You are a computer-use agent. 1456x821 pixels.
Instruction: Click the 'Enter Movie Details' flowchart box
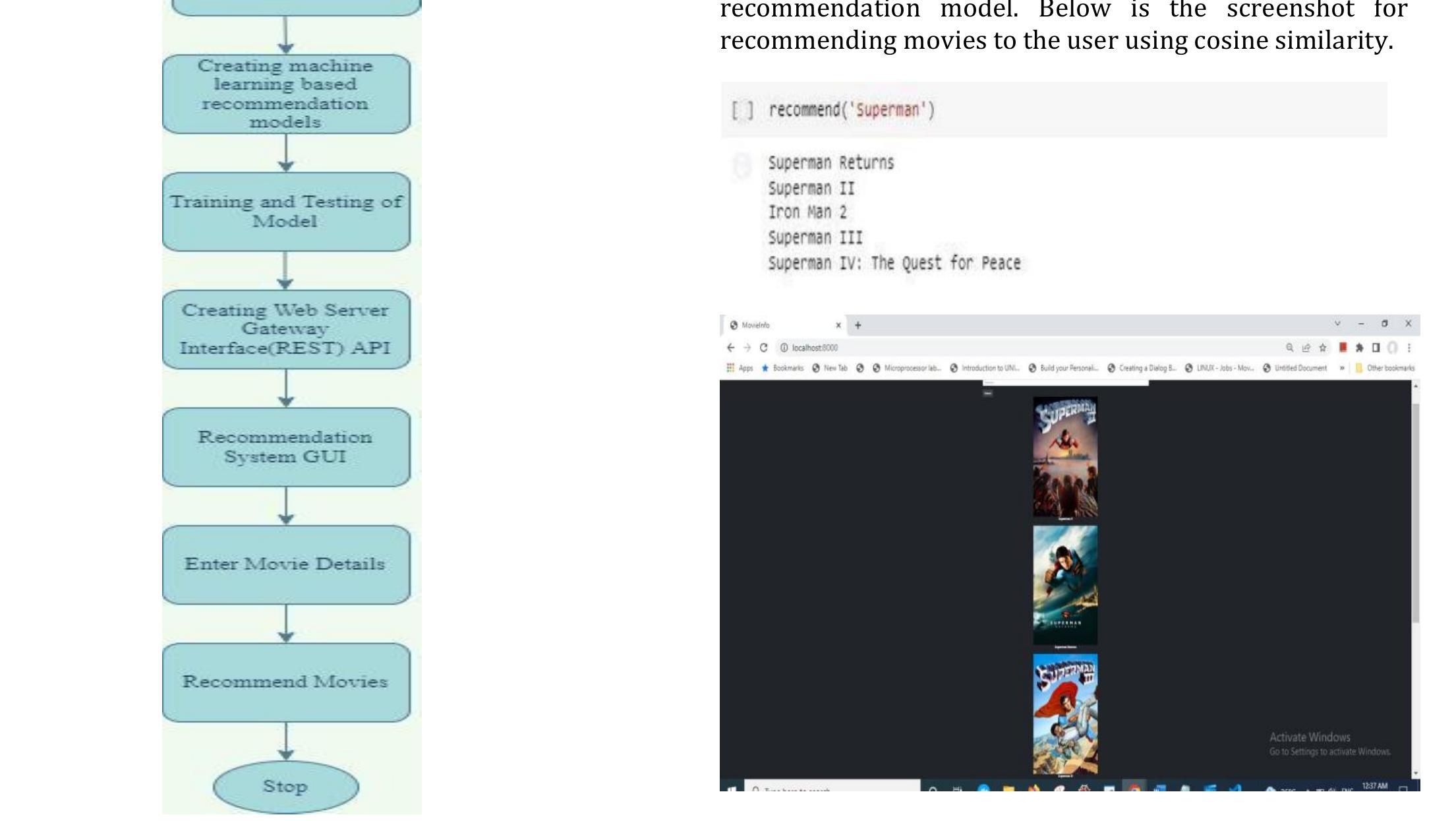click(285, 564)
